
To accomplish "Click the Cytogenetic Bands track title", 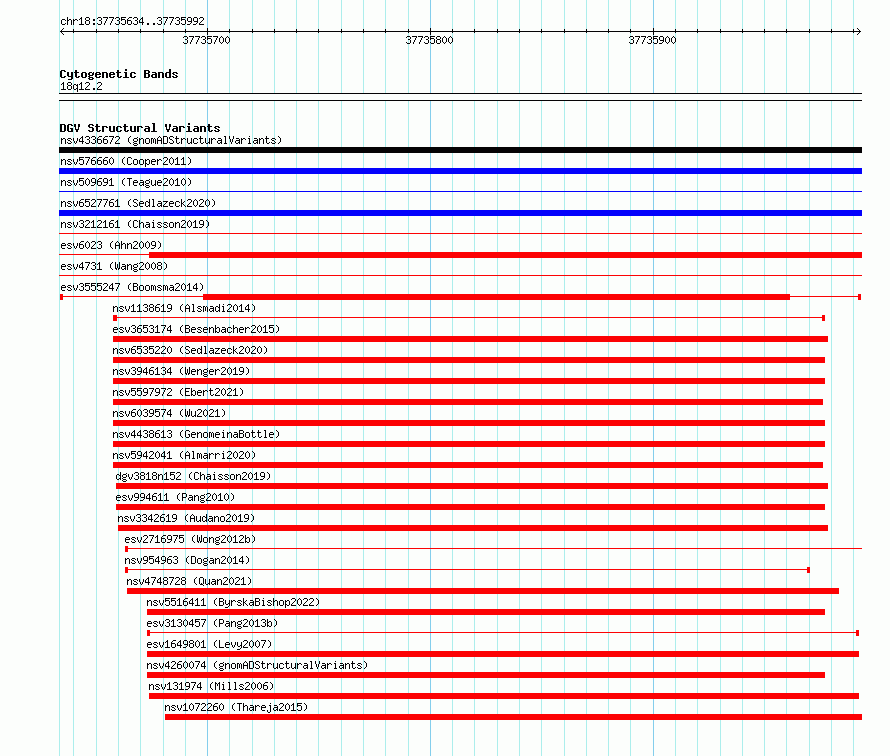I will (x=119, y=74).
